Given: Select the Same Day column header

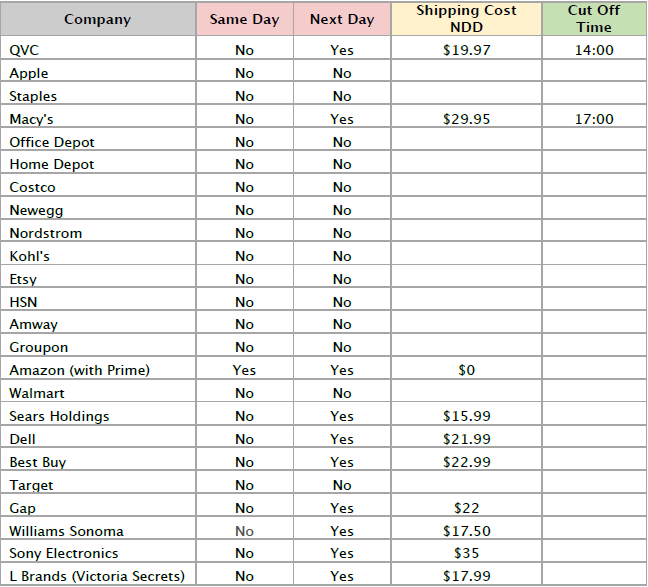Looking at the screenshot, I should (244, 19).
